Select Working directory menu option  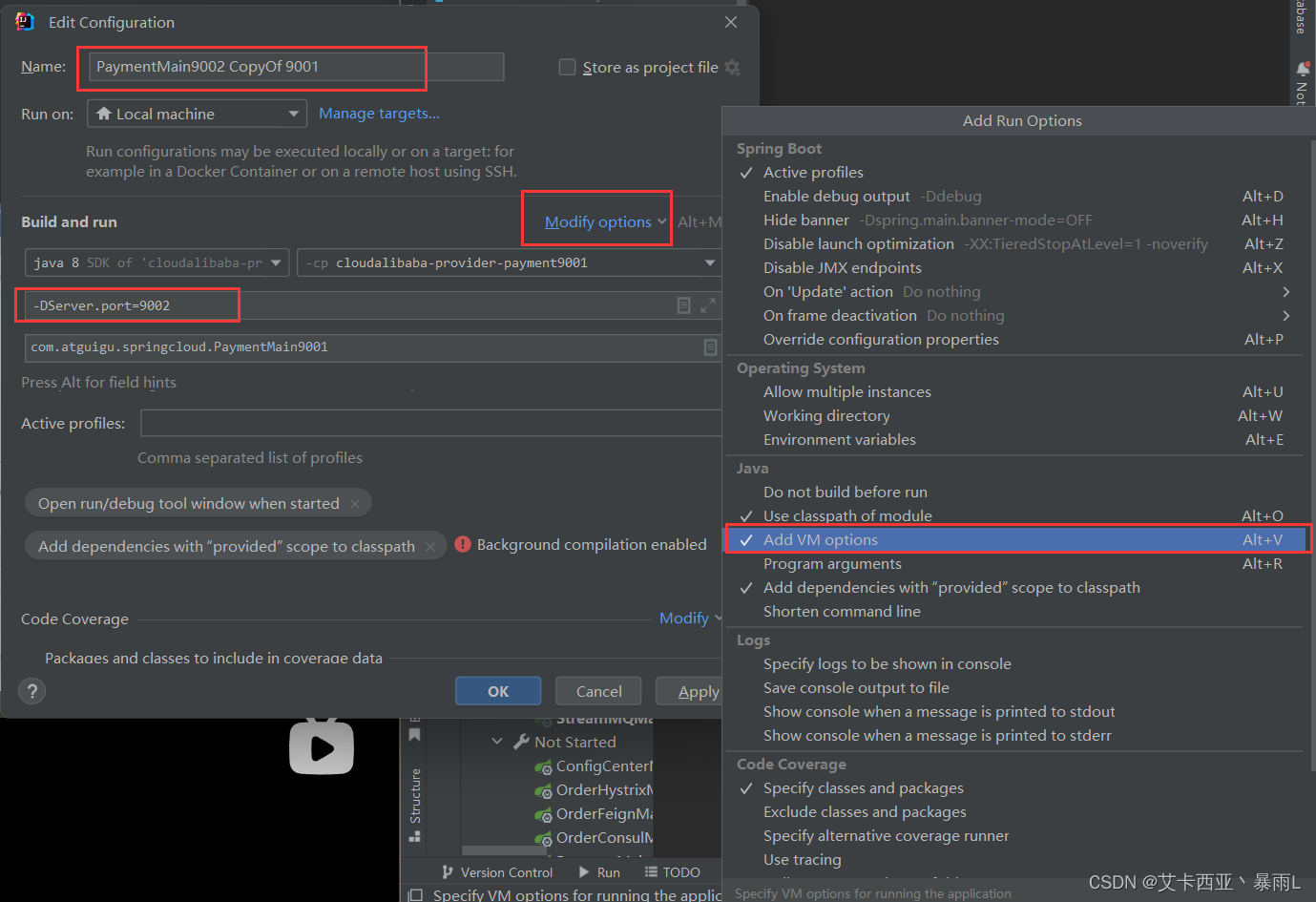click(x=1014, y=415)
